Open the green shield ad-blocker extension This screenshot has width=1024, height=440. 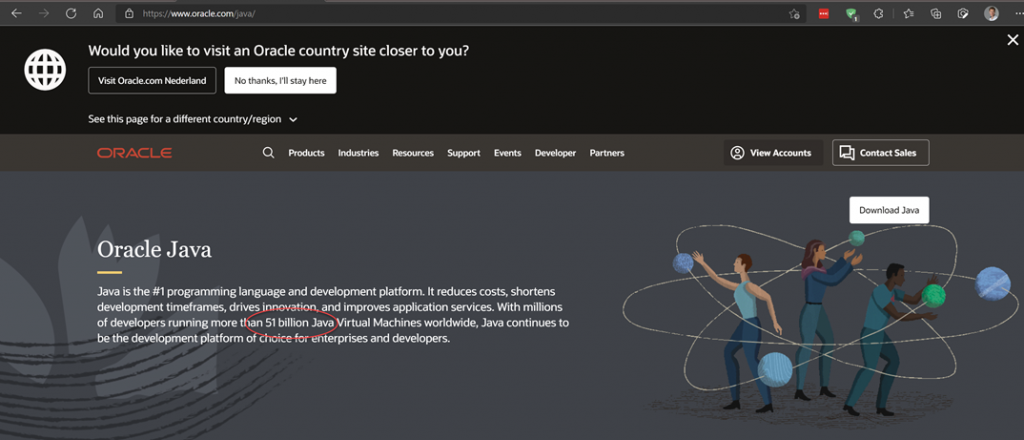coord(851,14)
